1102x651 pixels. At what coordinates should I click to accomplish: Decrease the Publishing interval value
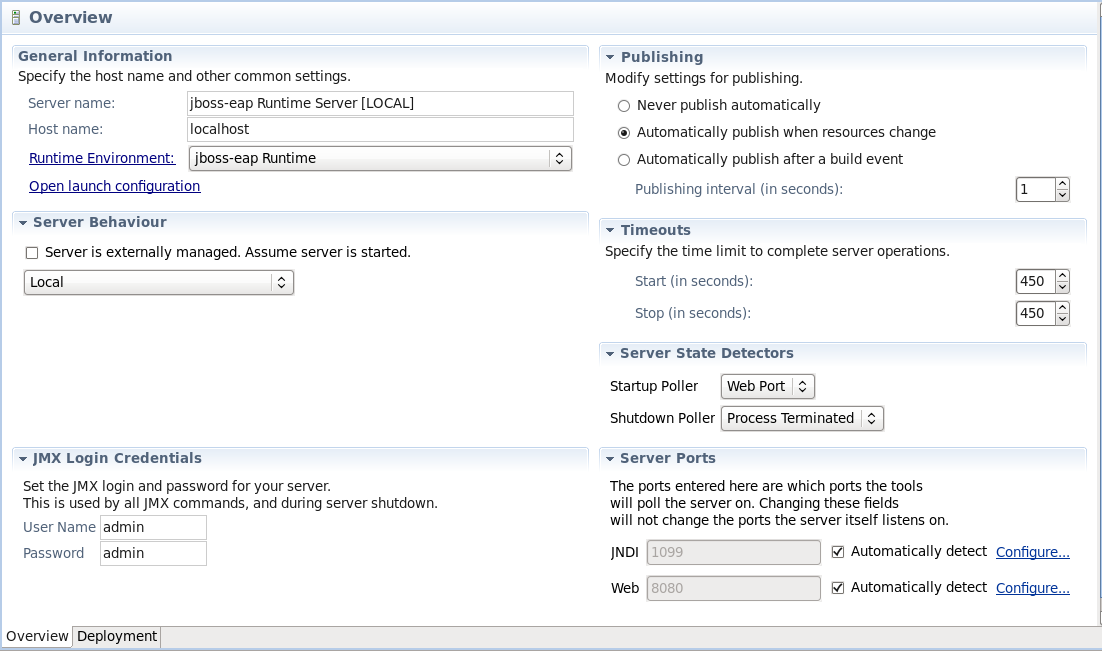click(1063, 195)
